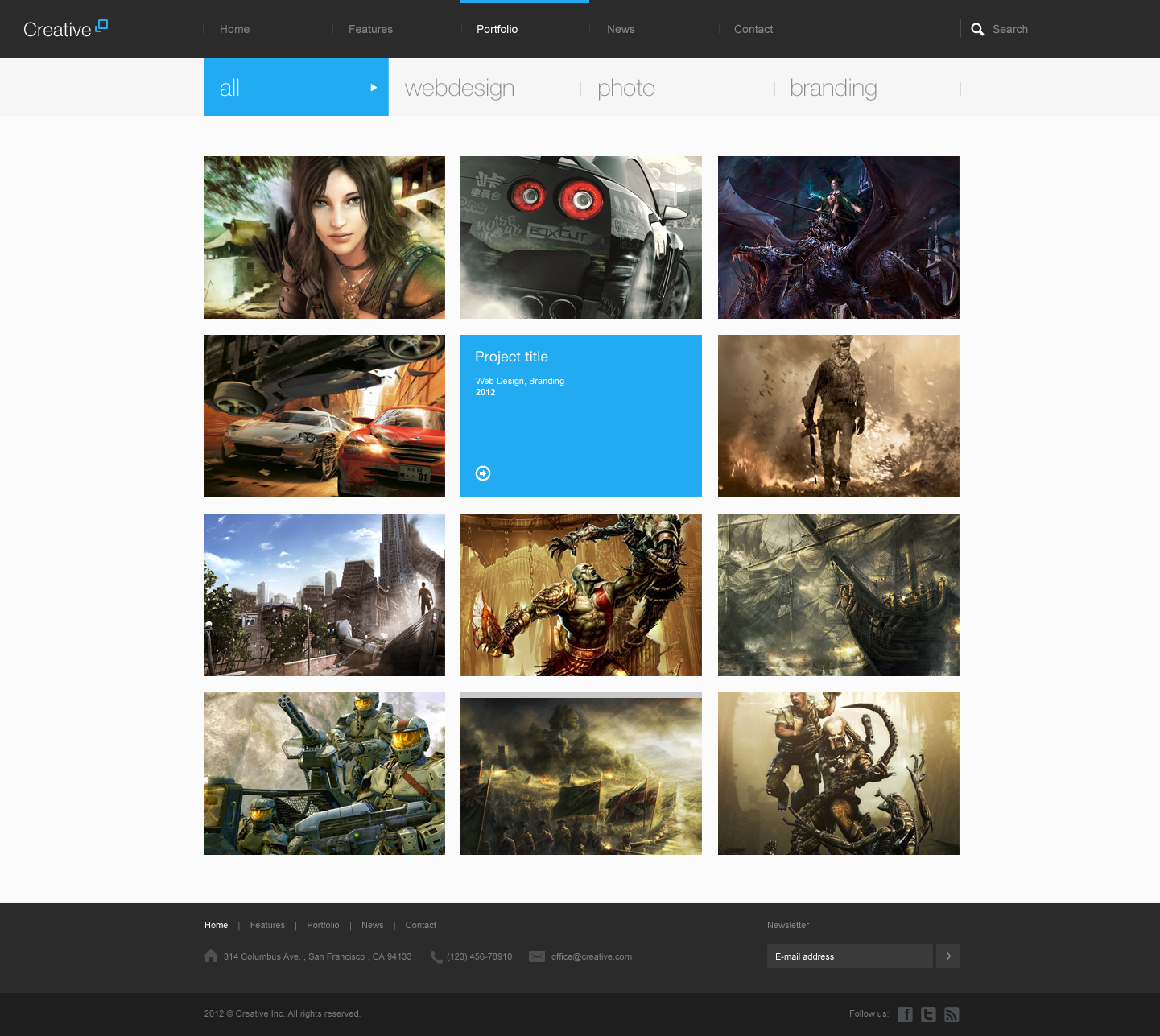Open the Twitter follow icon

pyautogui.click(x=929, y=1014)
